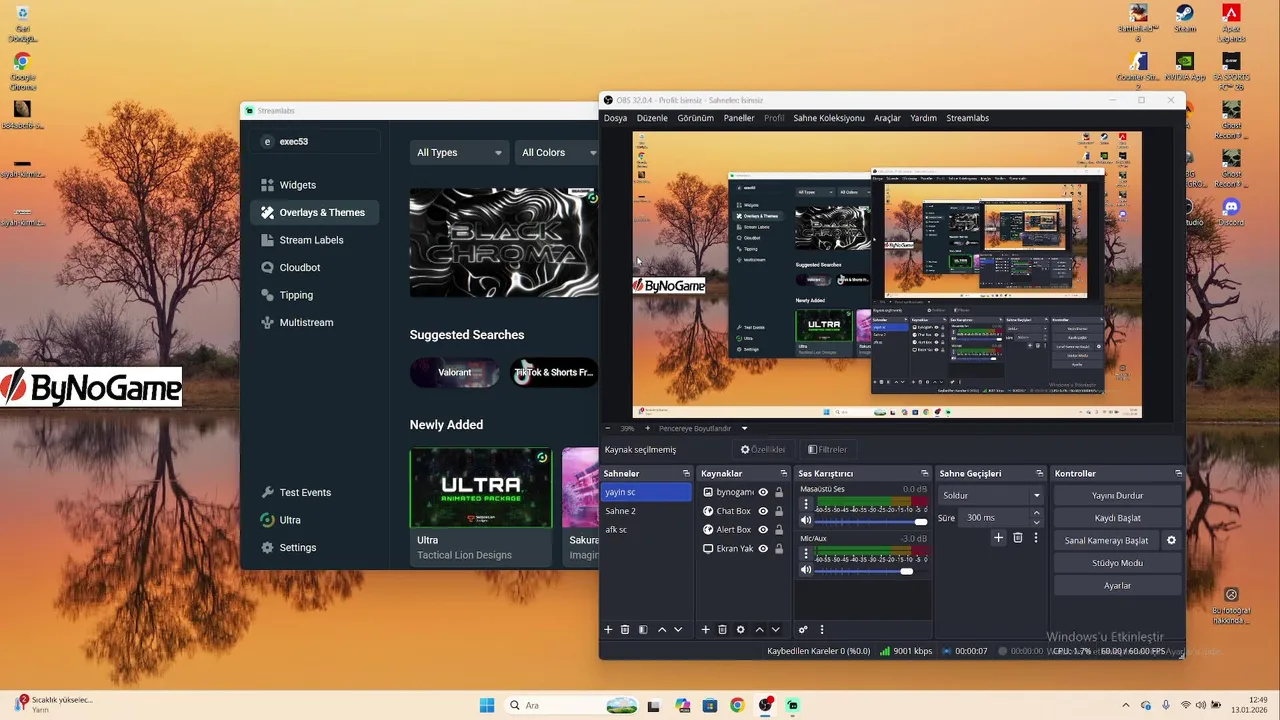Move the source down with the Kaynaklar down arrow
This screenshot has width=1280, height=720.
coord(775,630)
